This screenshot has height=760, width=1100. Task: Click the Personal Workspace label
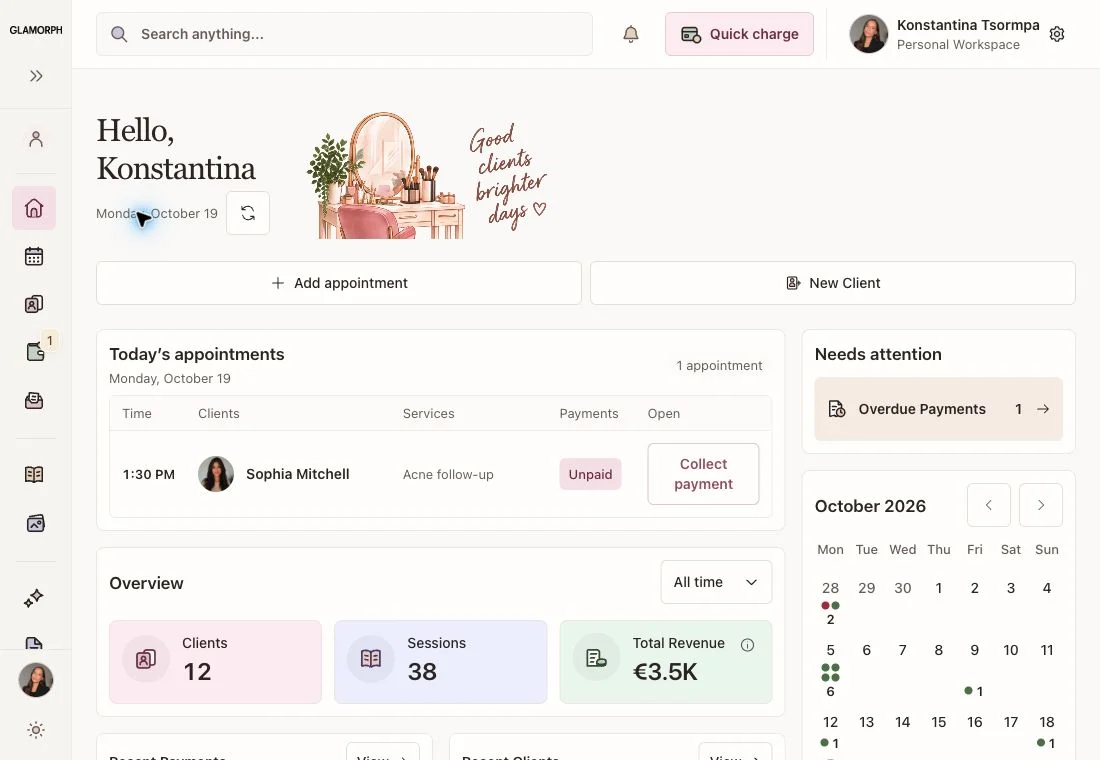[958, 44]
